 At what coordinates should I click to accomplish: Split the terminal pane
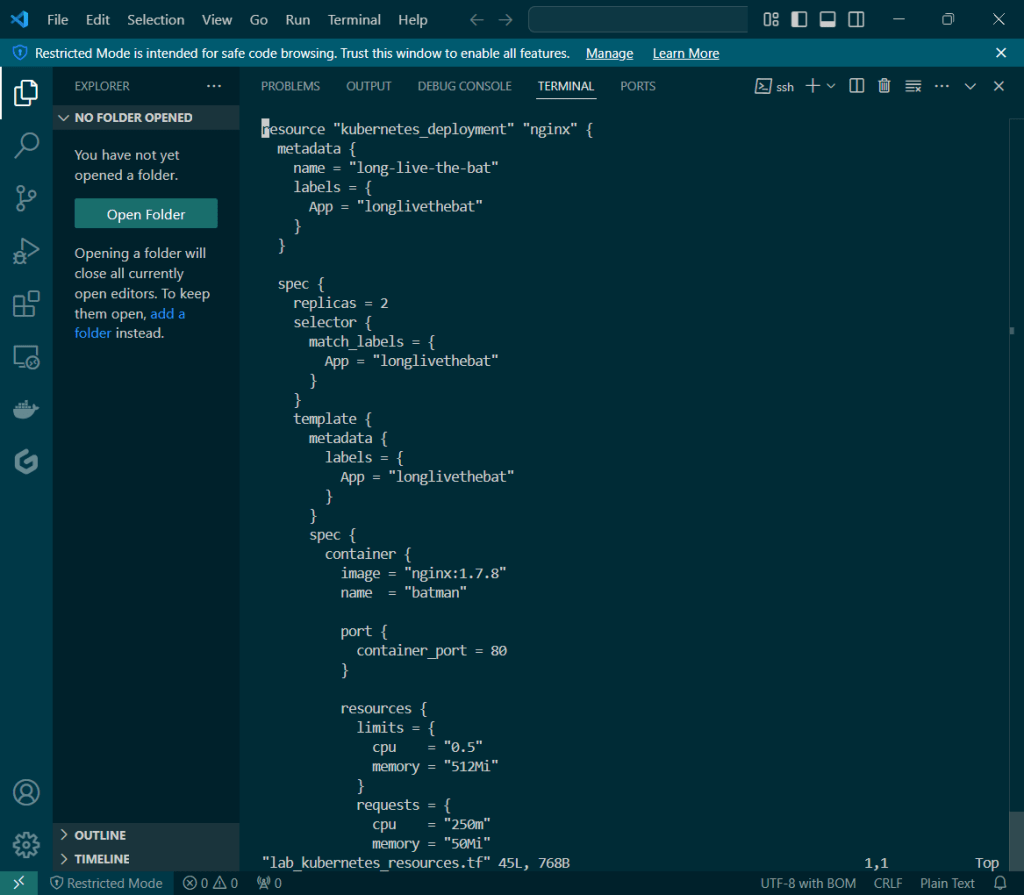[x=857, y=86]
